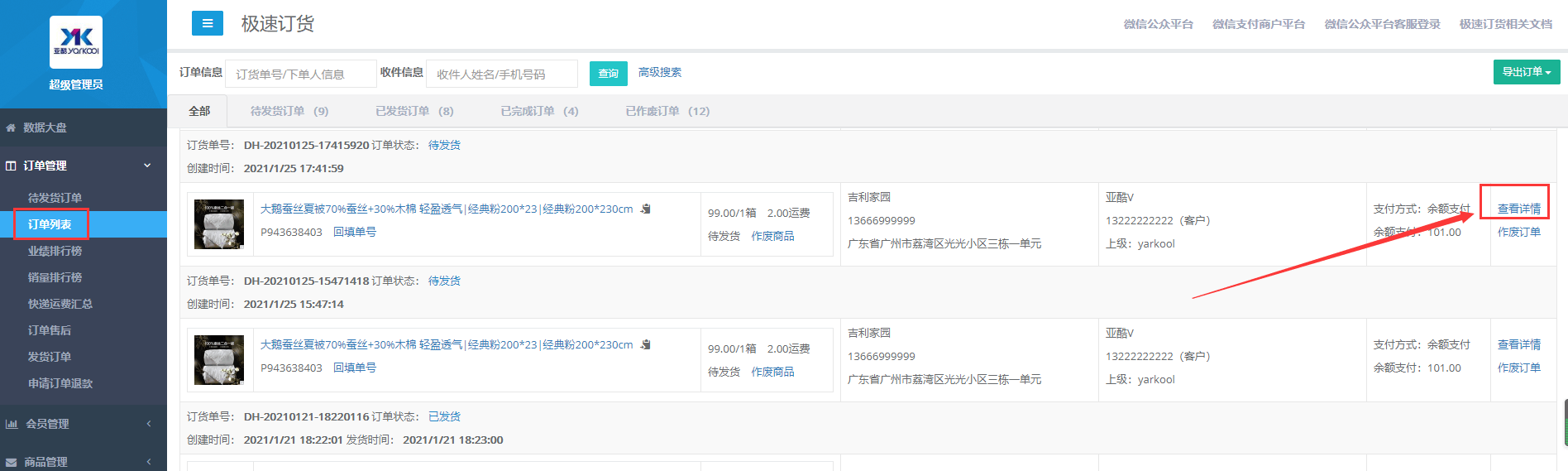The width and height of the screenshot is (1568, 471).
Task: Click order number DH-20210121-18220116
Action: (306, 416)
